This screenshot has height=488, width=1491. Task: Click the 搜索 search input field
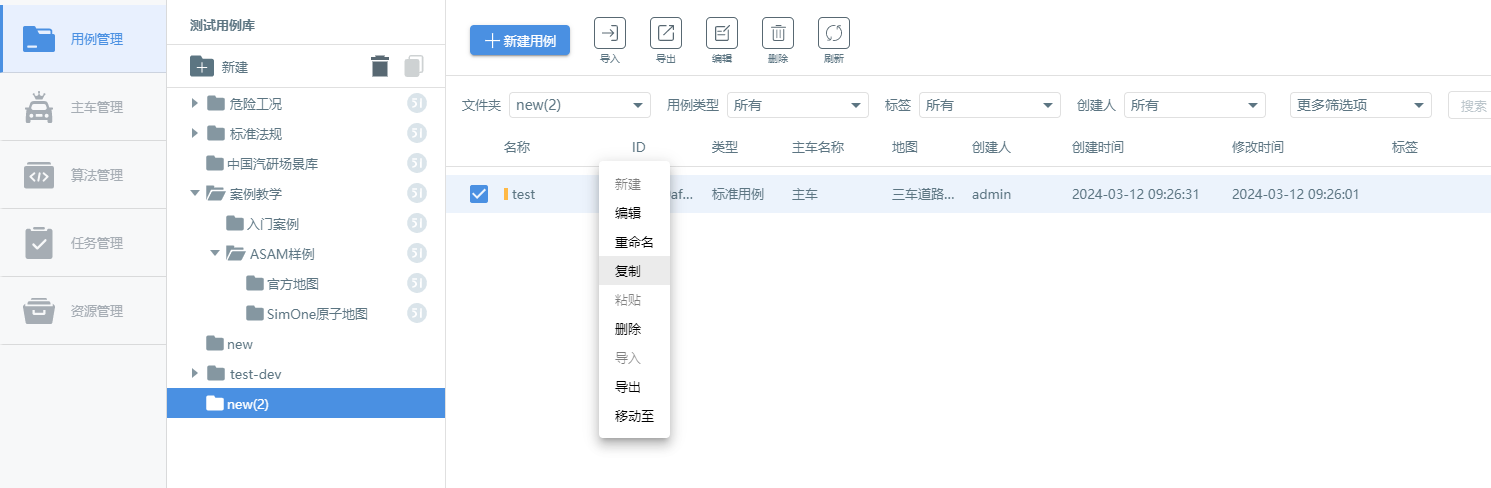(1469, 105)
